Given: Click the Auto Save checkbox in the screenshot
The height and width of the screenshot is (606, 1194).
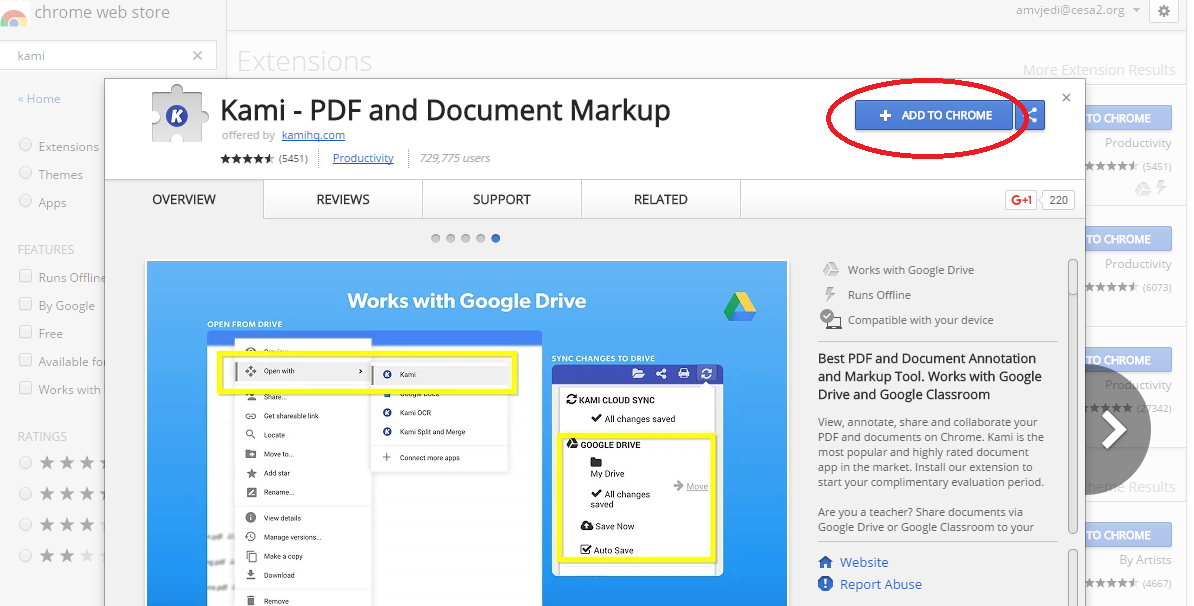Looking at the screenshot, I should click(x=586, y=549).
